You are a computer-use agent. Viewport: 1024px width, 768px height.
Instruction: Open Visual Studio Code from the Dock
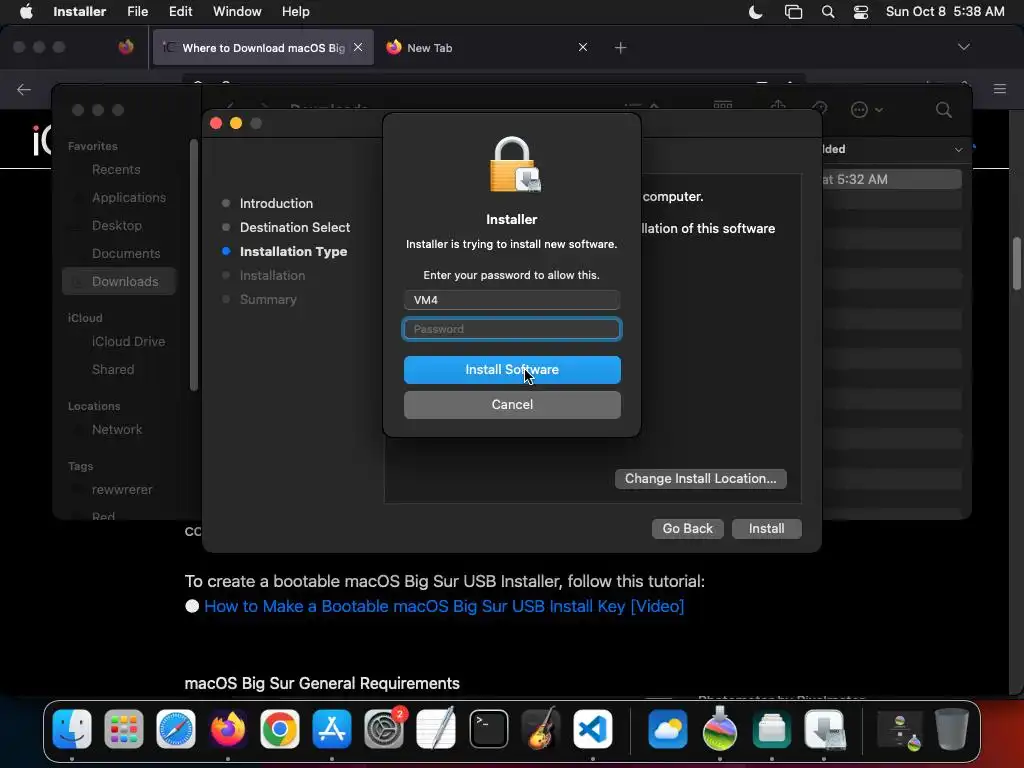[592, 729]
